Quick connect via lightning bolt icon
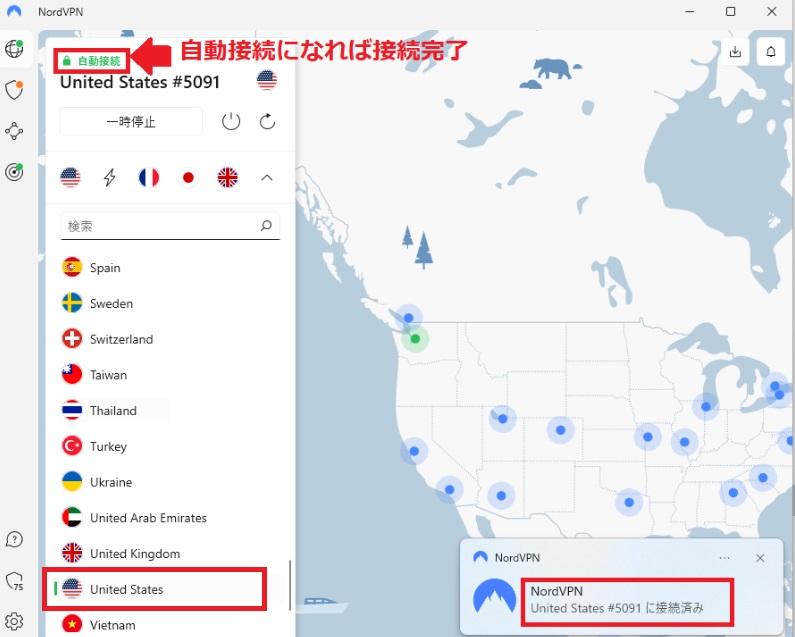 tap(110, 178)
